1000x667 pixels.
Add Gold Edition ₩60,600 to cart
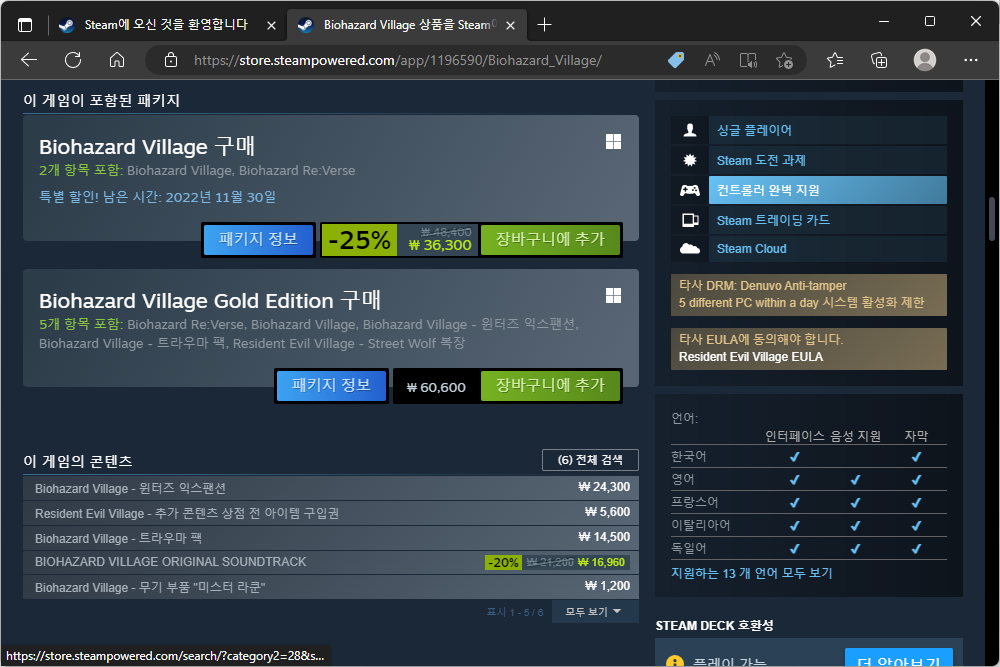[550, 385]
